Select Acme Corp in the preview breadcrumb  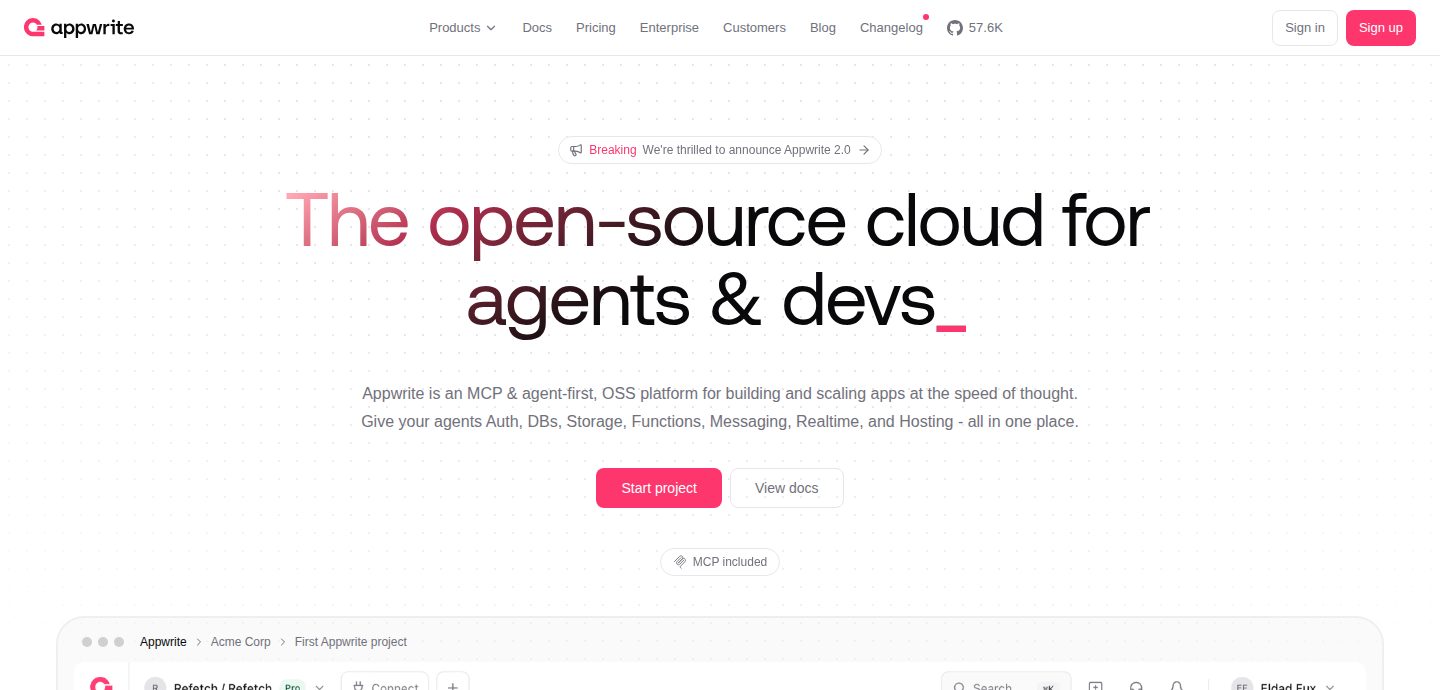pyautogui.click(x=241, y=642)
